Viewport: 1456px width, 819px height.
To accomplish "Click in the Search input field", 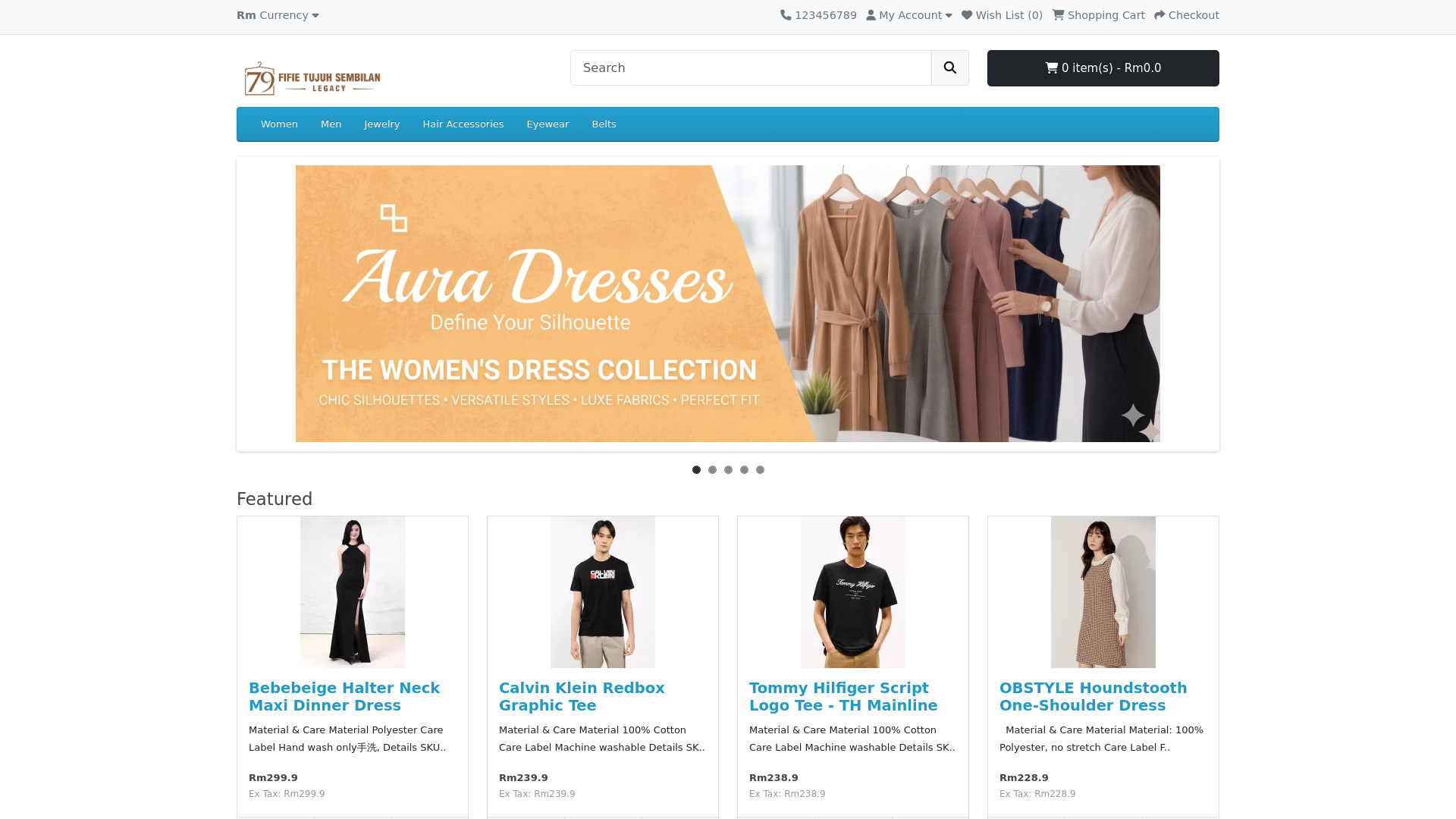I will click(x=751, y=68).
